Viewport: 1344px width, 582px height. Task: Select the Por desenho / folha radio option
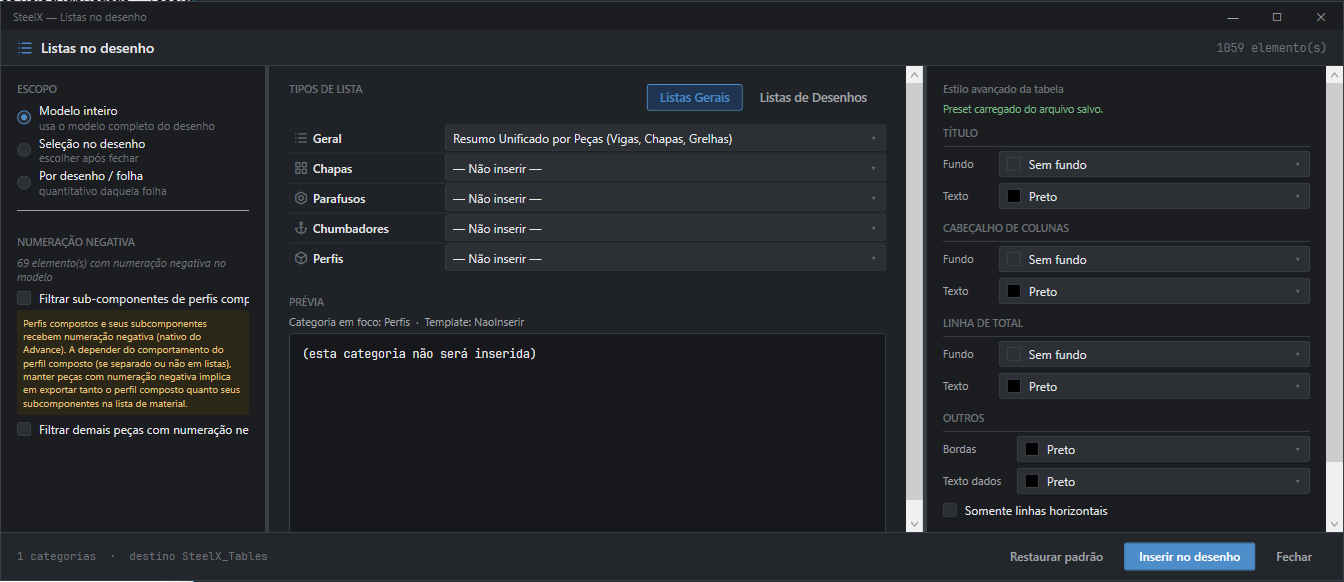point(24,182)
